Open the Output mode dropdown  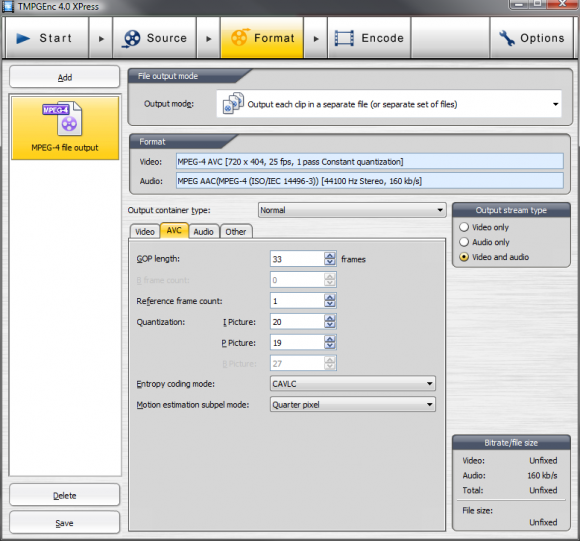(389, 104)
